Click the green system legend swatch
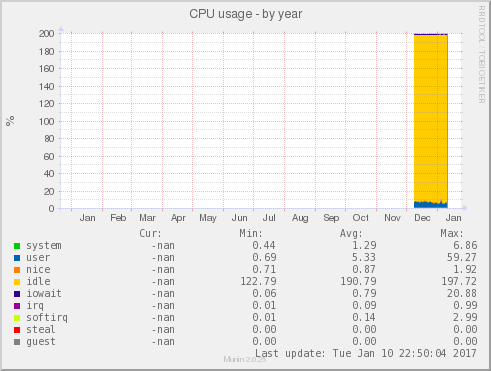 tap(17, 246)
